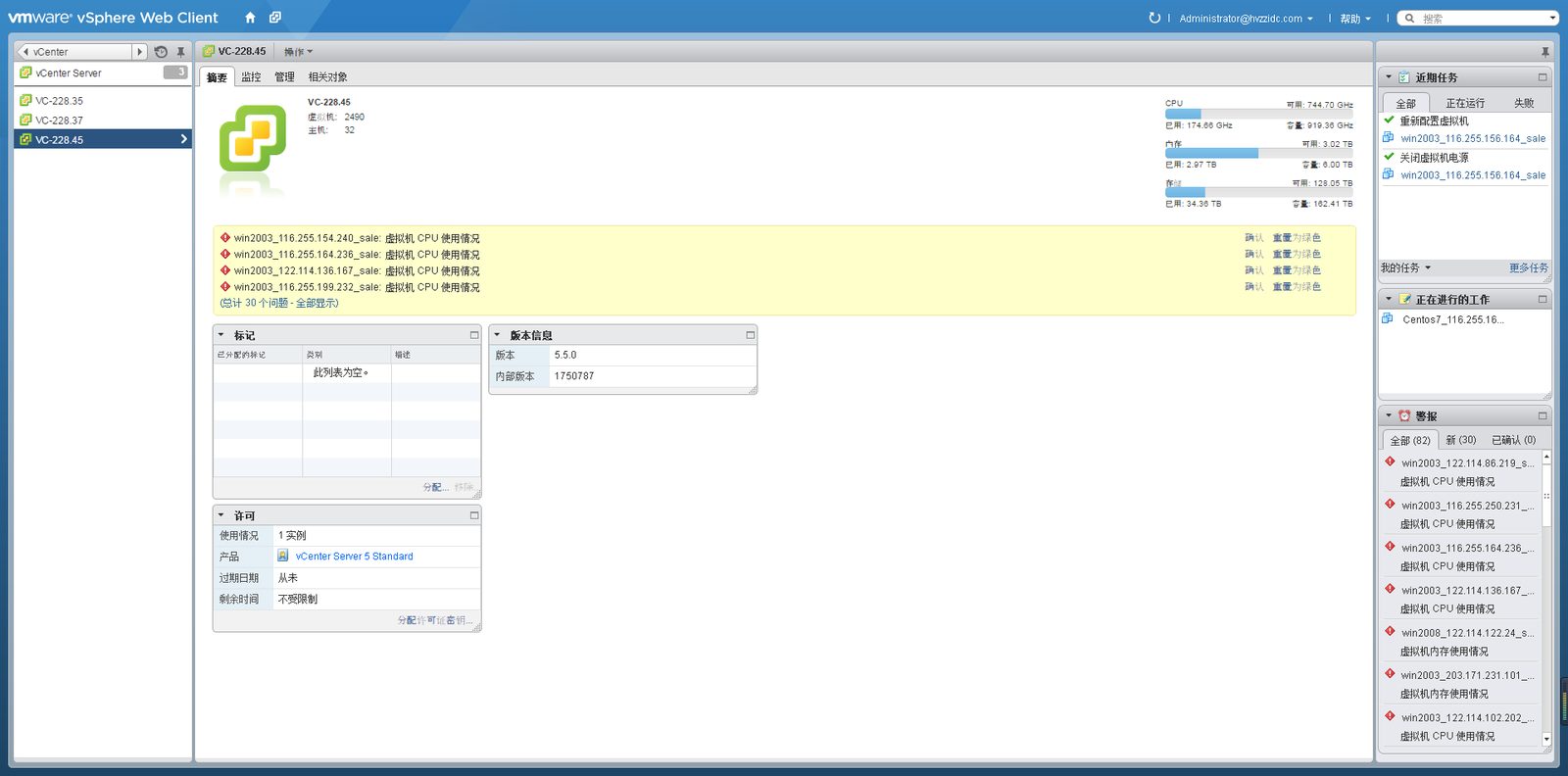Switch to the Manage (管理) tab
Image resolution: width=1568 pixels, height=776 pixels.
tap(284, 76)
